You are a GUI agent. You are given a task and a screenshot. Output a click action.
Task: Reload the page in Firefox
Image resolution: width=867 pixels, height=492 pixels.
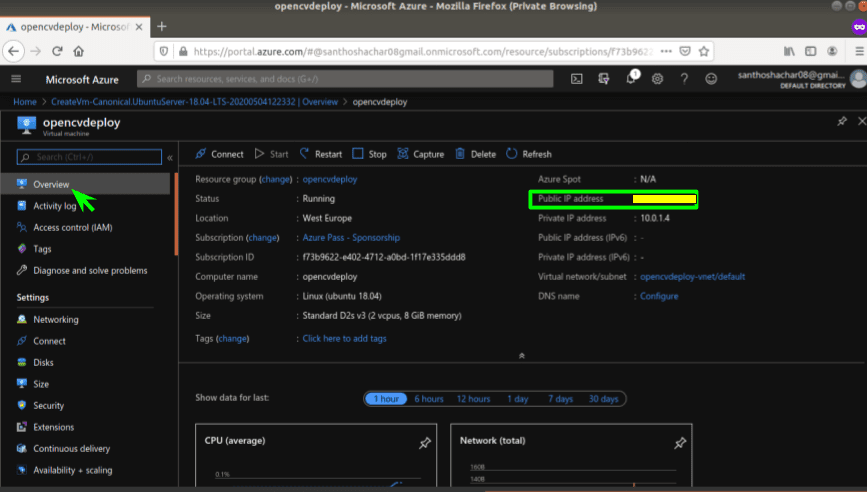(57, 51)
